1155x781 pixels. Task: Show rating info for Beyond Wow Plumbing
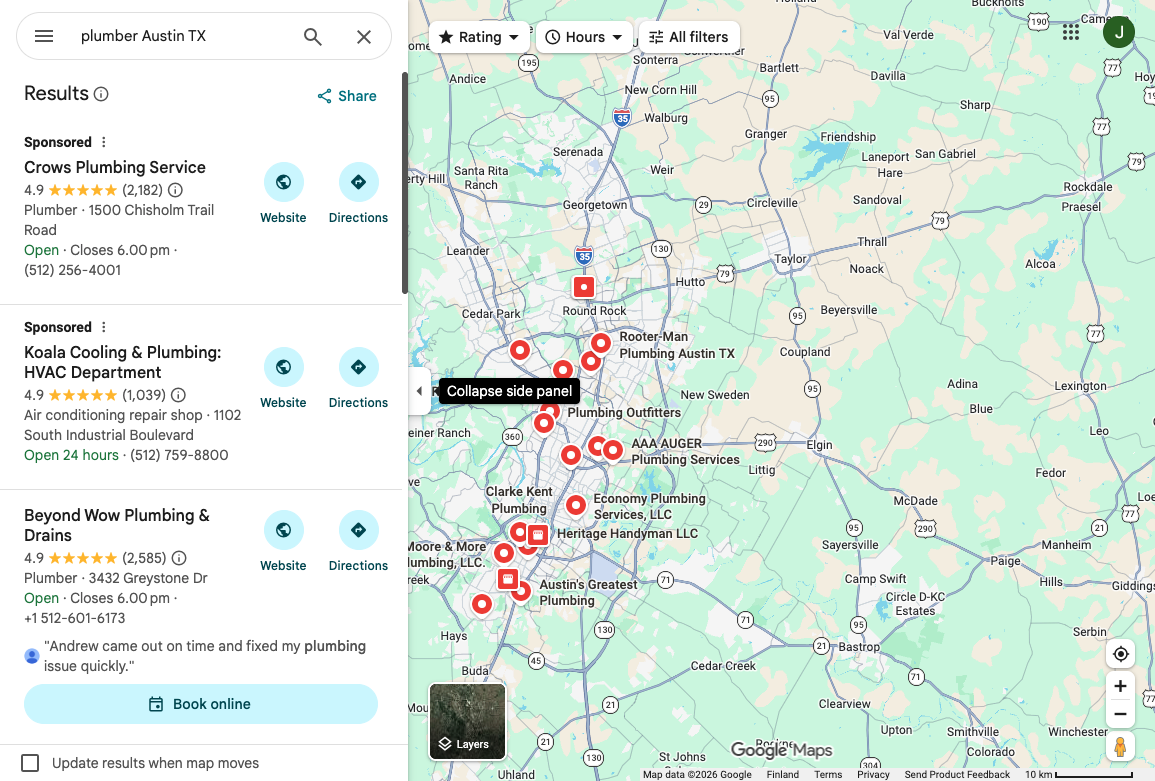(x=179, y=558)
